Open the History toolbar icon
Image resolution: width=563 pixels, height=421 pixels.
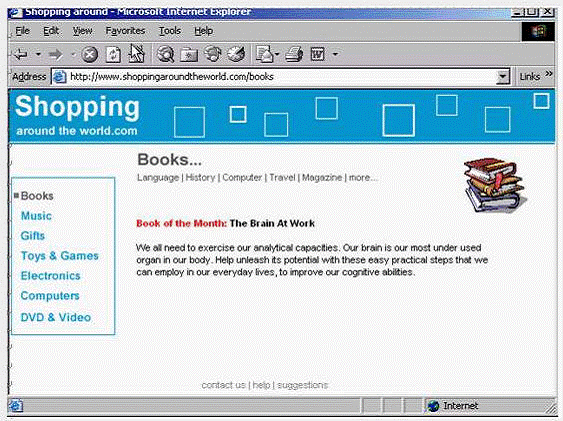(x=236, y=54)
